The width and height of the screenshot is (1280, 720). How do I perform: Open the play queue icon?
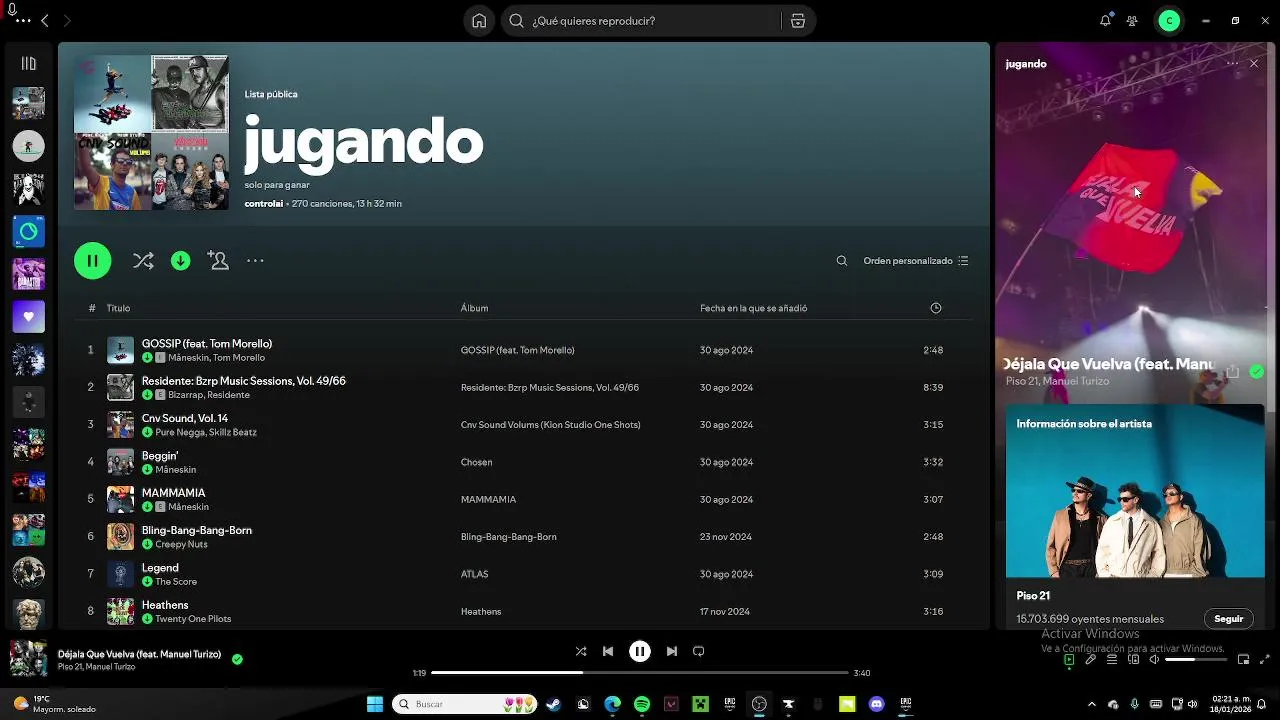[1112, 660]
